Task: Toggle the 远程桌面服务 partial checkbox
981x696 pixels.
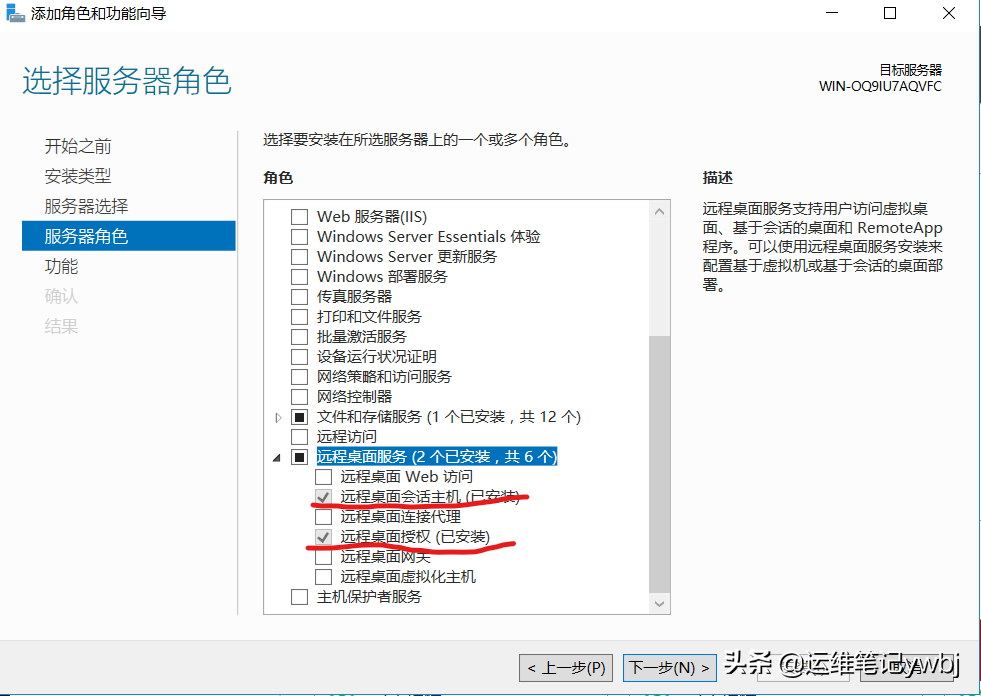Action: pos(300,458)
